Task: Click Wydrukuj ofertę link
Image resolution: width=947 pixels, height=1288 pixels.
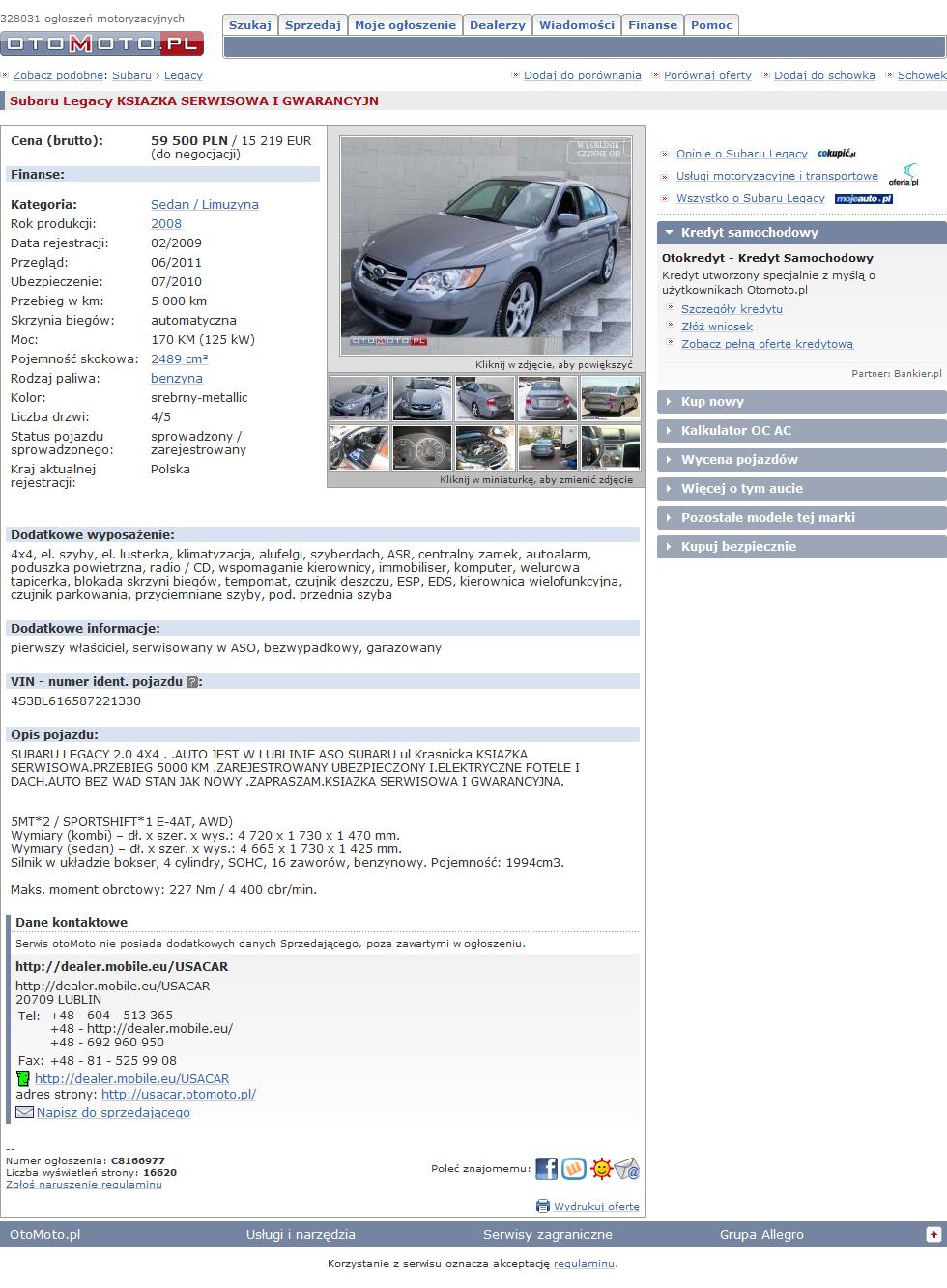Action: point(597,1206)
